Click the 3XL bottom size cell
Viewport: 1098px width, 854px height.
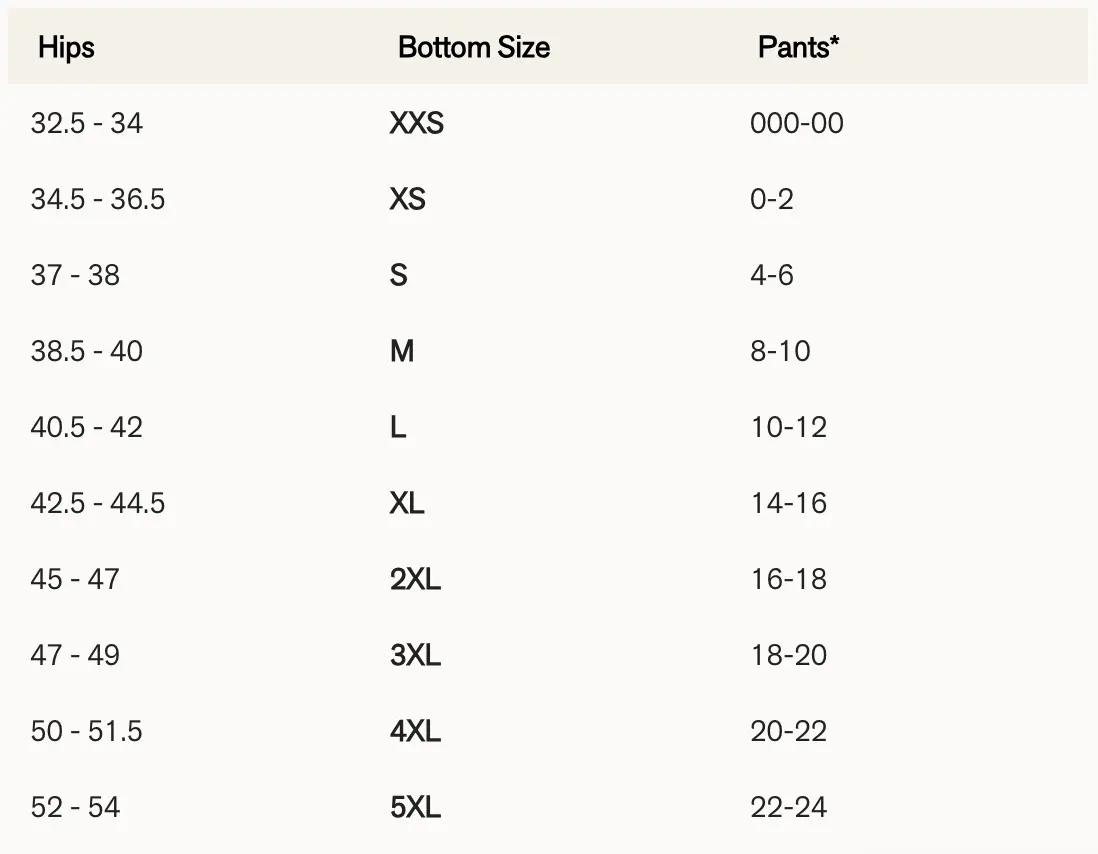point(415,655)
